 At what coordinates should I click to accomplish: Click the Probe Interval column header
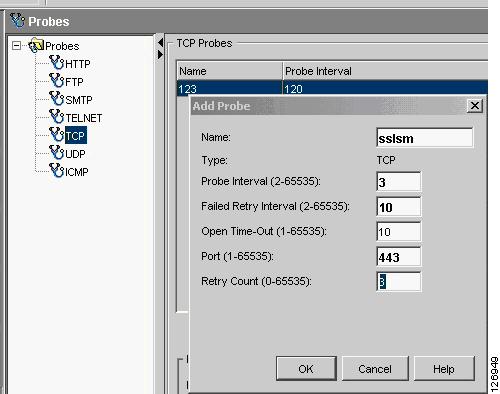[385, 71]
